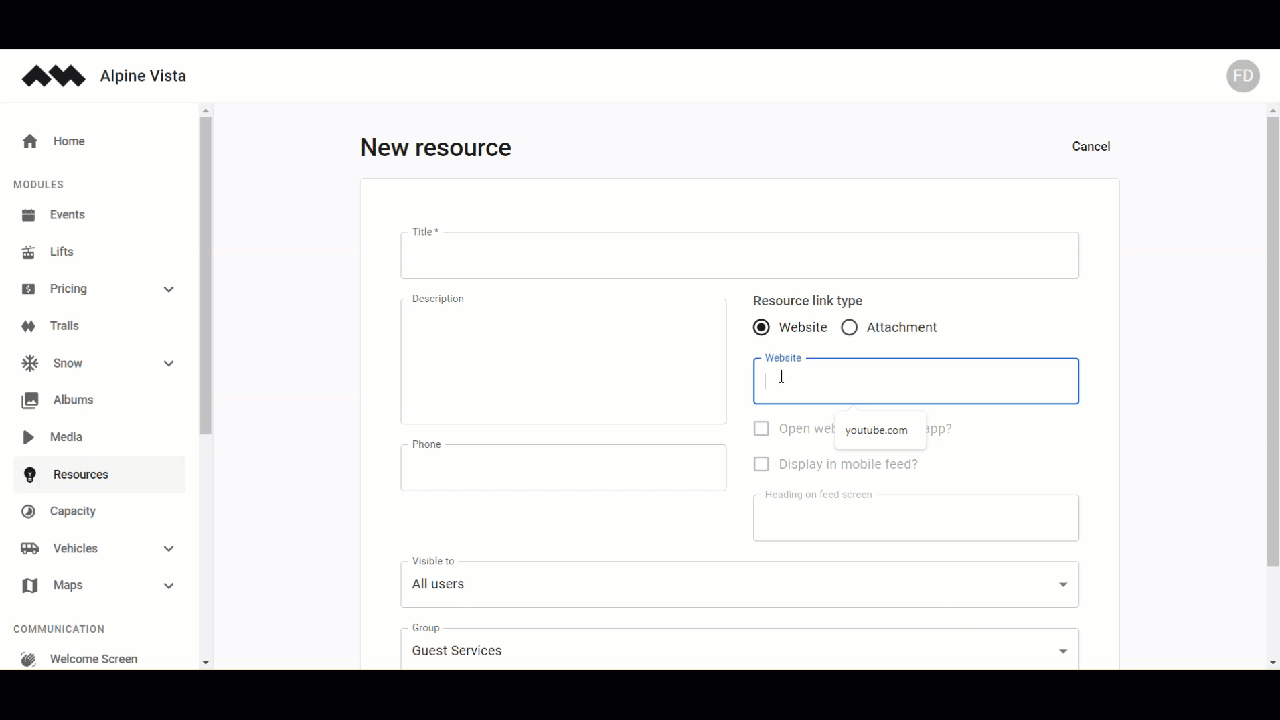Check the Open website in app checkbox
Screen dimensions: 1280x720
761,428
